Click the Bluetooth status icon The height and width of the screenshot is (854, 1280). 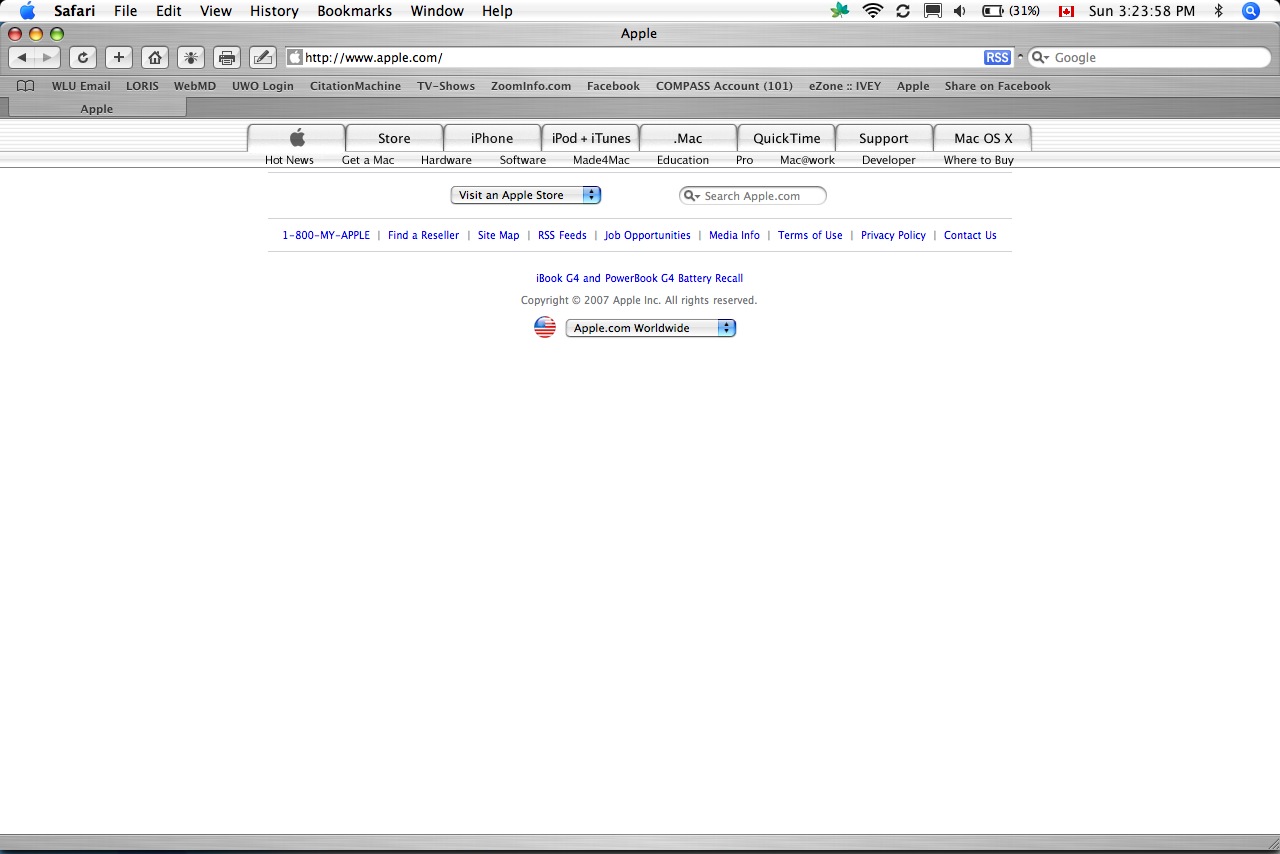point(1218,11)
